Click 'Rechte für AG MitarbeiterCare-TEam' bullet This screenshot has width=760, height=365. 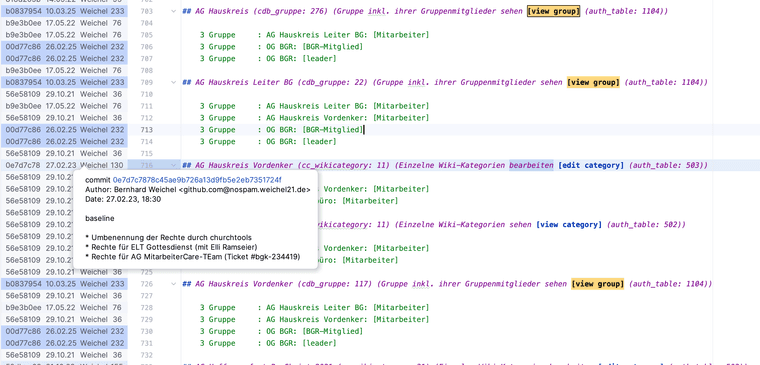coord(192,256)
